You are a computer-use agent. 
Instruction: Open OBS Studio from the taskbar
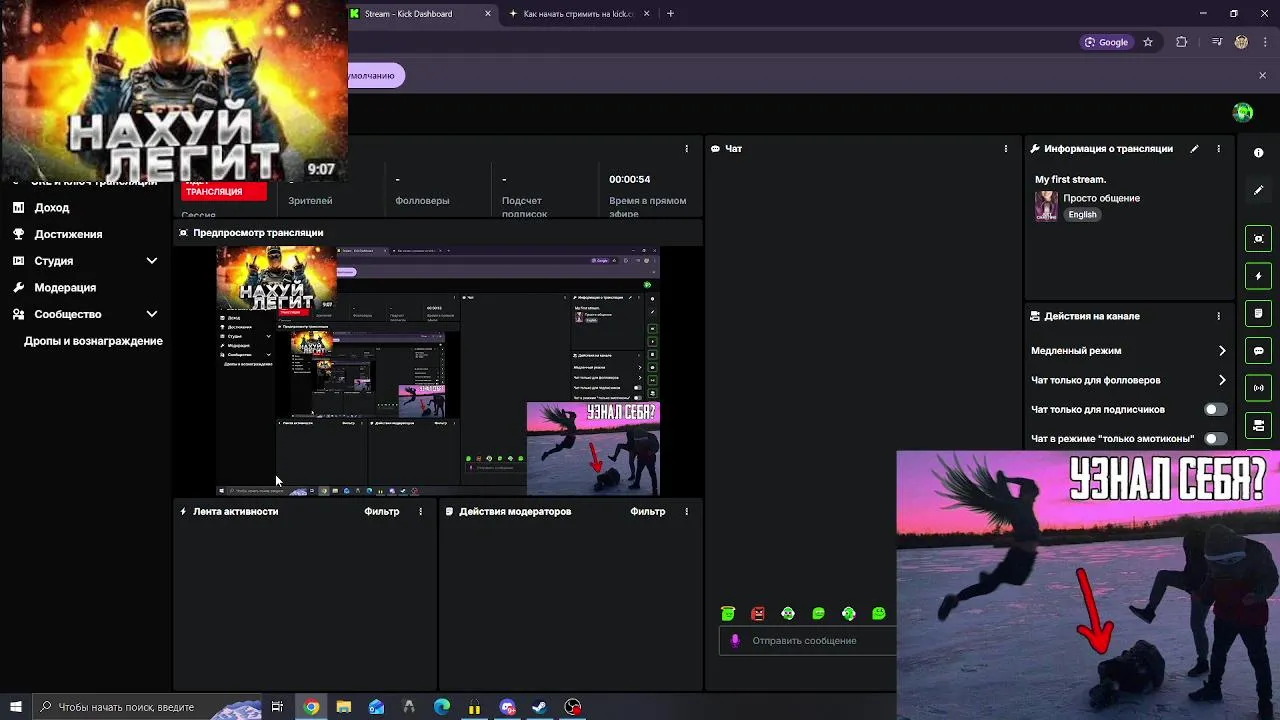click(572, 707)
